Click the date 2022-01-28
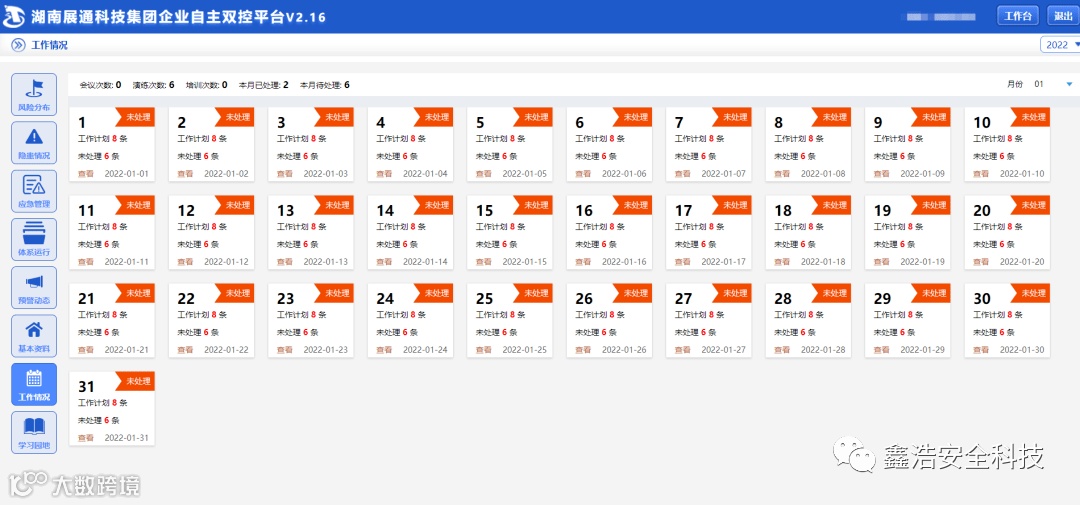 (x=823, y=350)
